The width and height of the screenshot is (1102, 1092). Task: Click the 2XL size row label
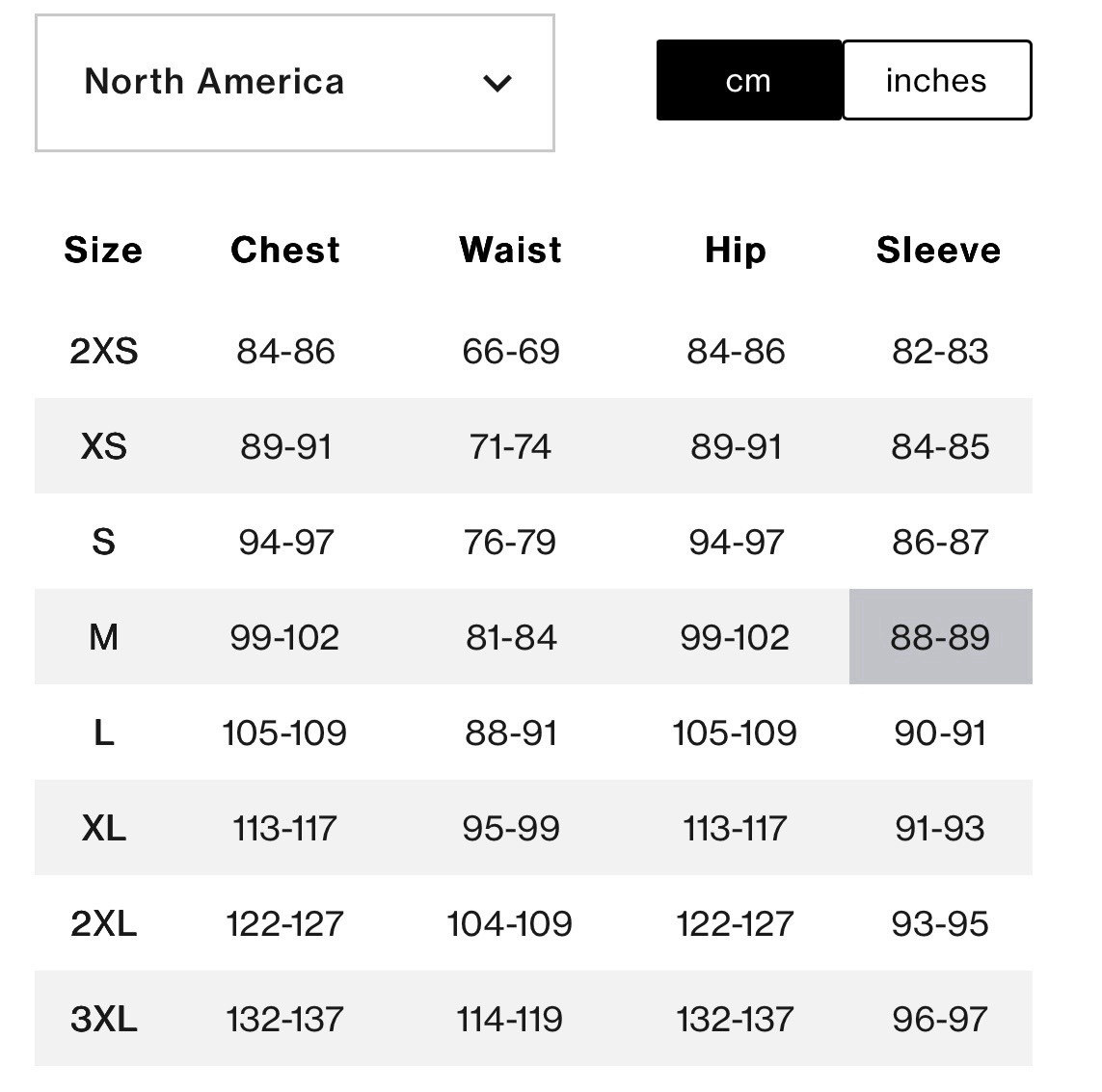104,923
